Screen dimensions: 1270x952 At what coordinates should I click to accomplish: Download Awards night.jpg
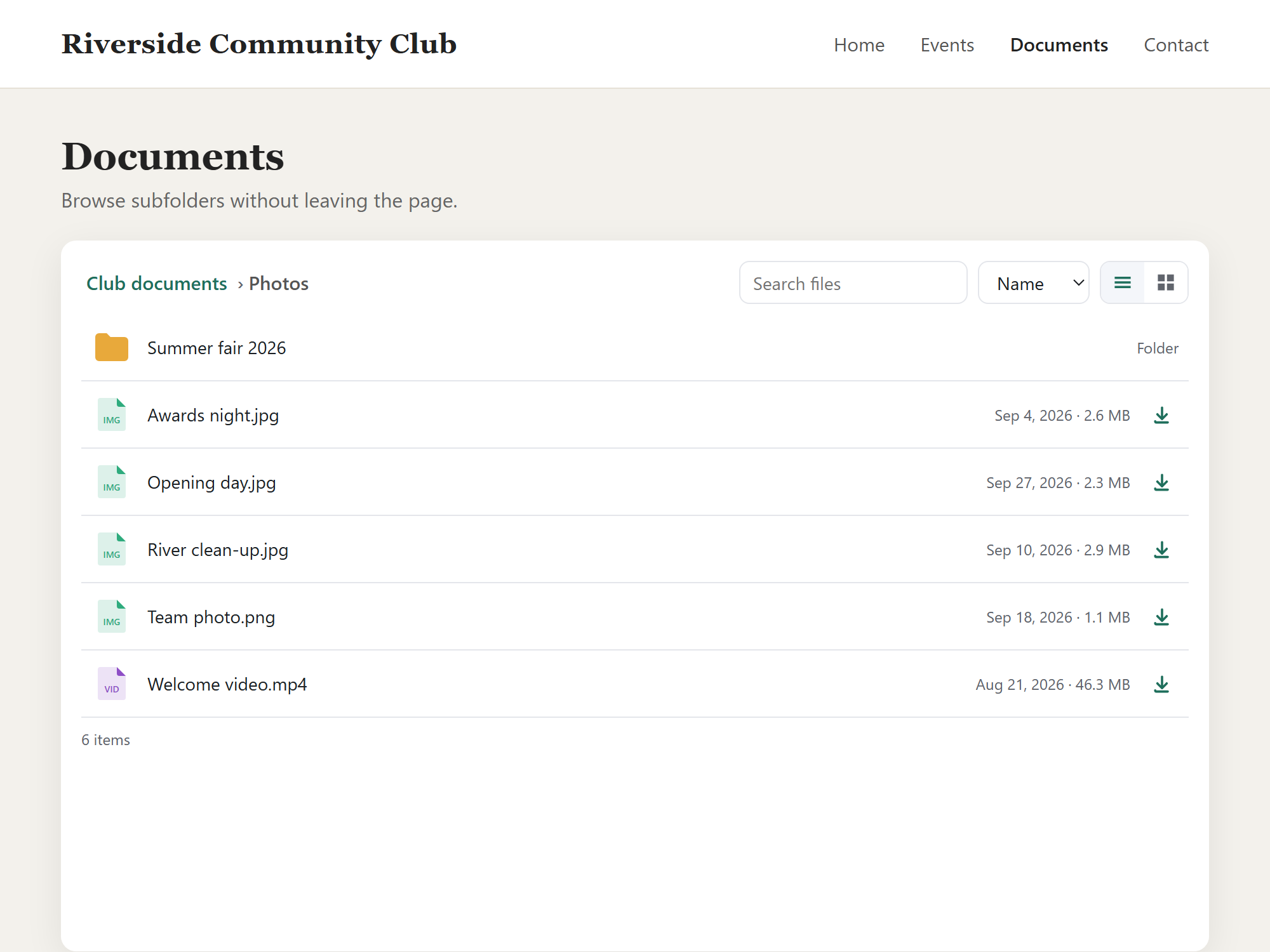tap(1161, 416)
